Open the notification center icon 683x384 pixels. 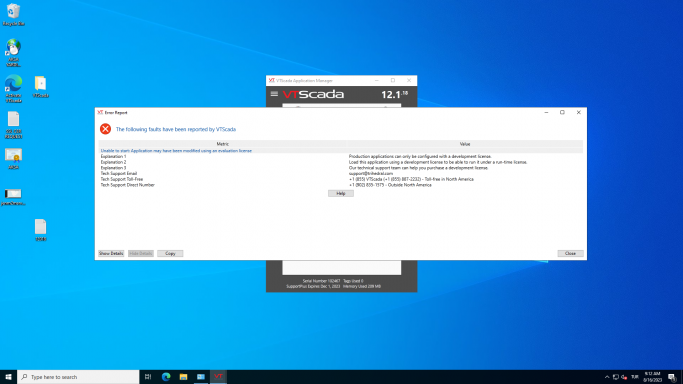click(x=672, y=377)
